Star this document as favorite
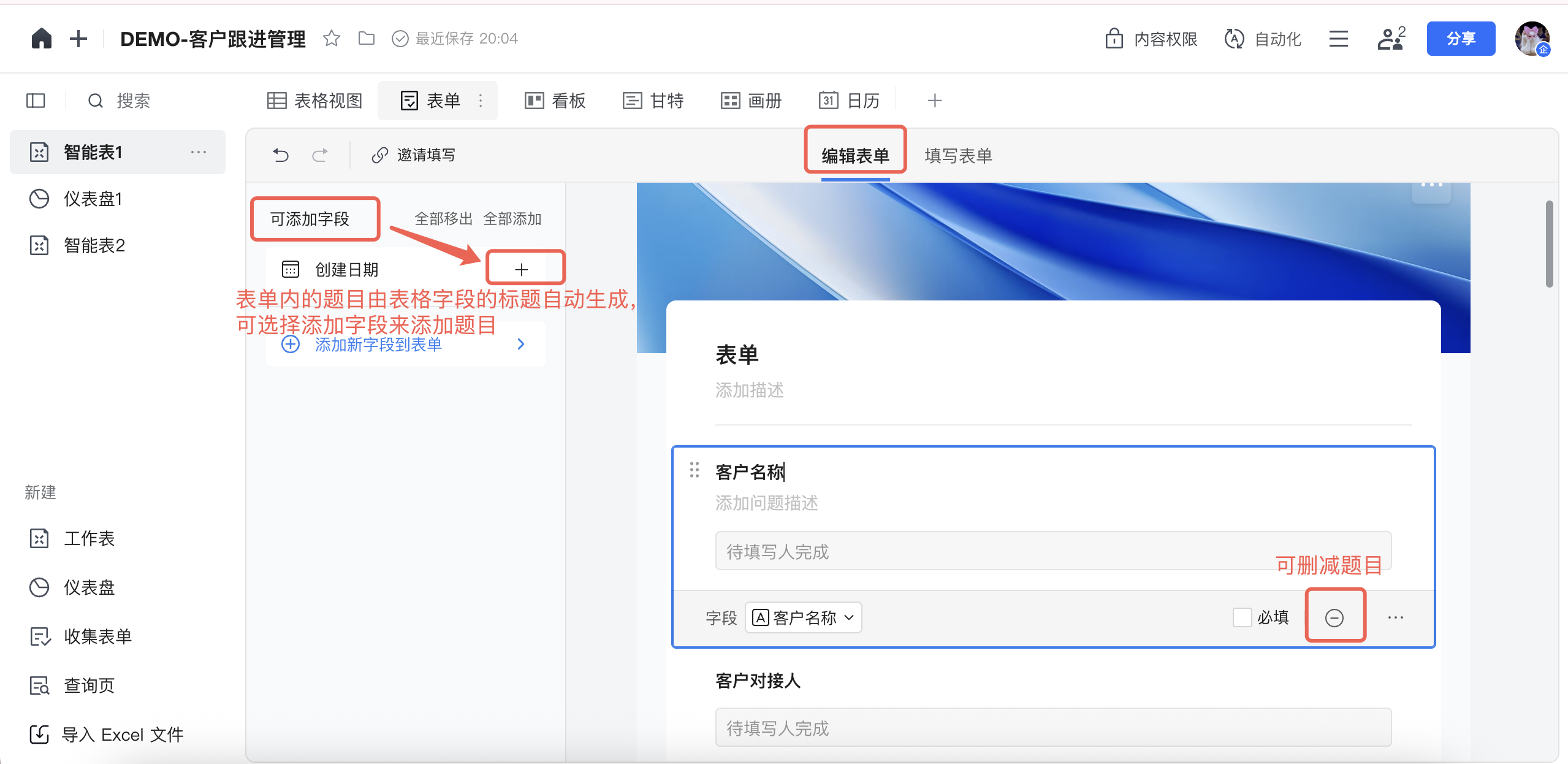 point(332,39)
